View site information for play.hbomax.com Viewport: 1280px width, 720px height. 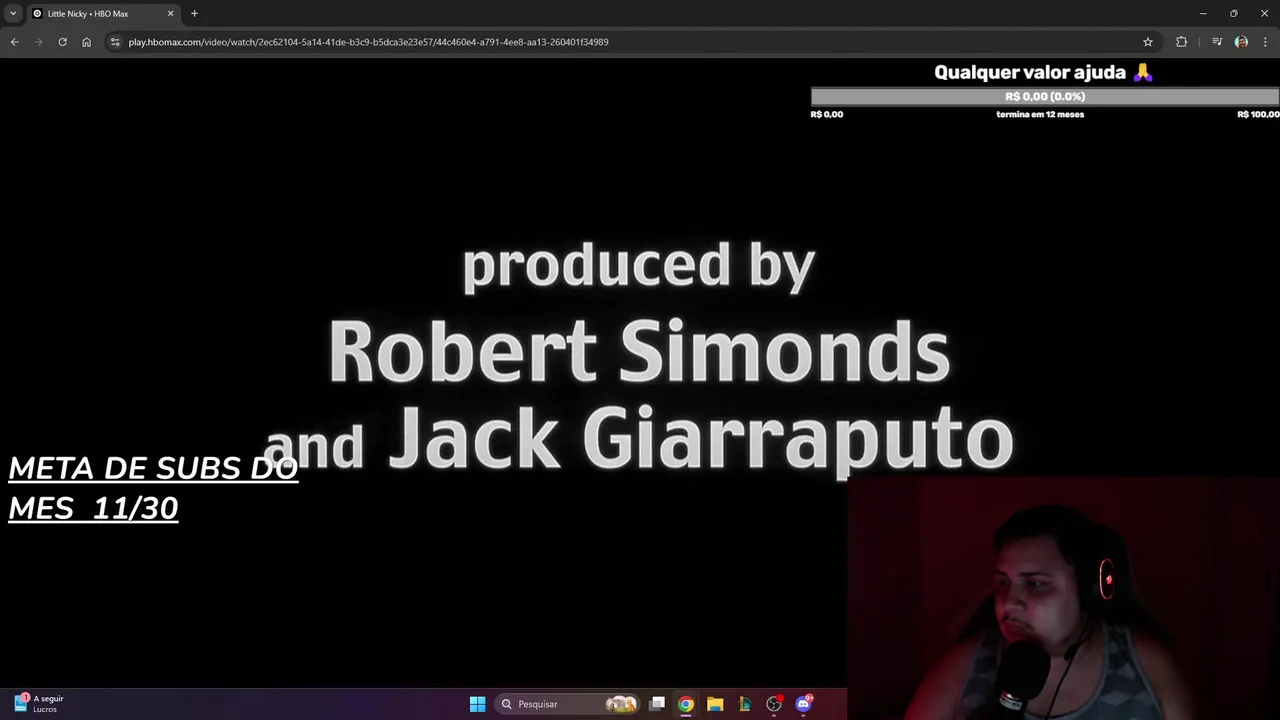[115, 42]
